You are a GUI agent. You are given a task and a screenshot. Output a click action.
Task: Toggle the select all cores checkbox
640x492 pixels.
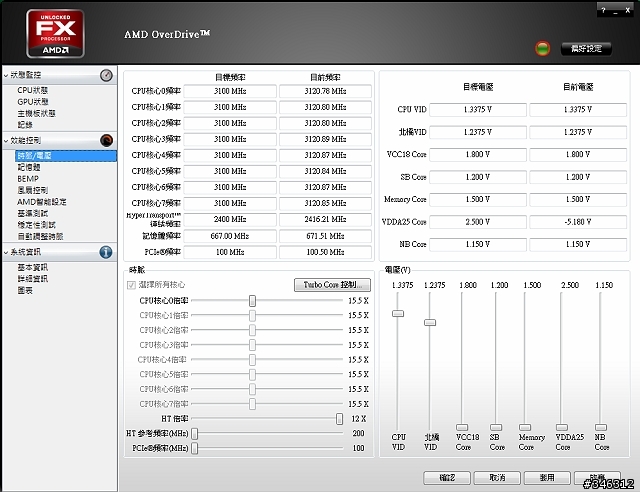[x=131, y=285]
